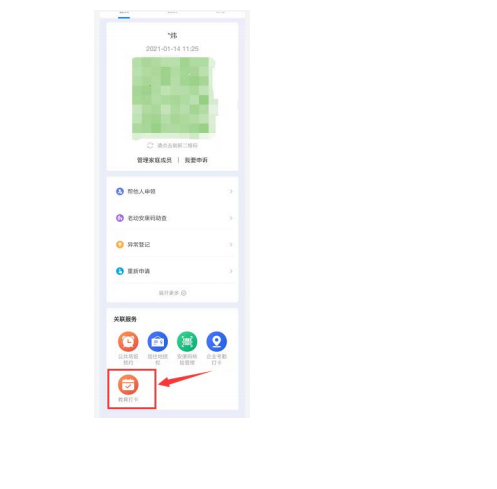This screenshot has width=497, height=489.
Task: Click the orange icon beside 异常登记
Action: coord(120,244)
